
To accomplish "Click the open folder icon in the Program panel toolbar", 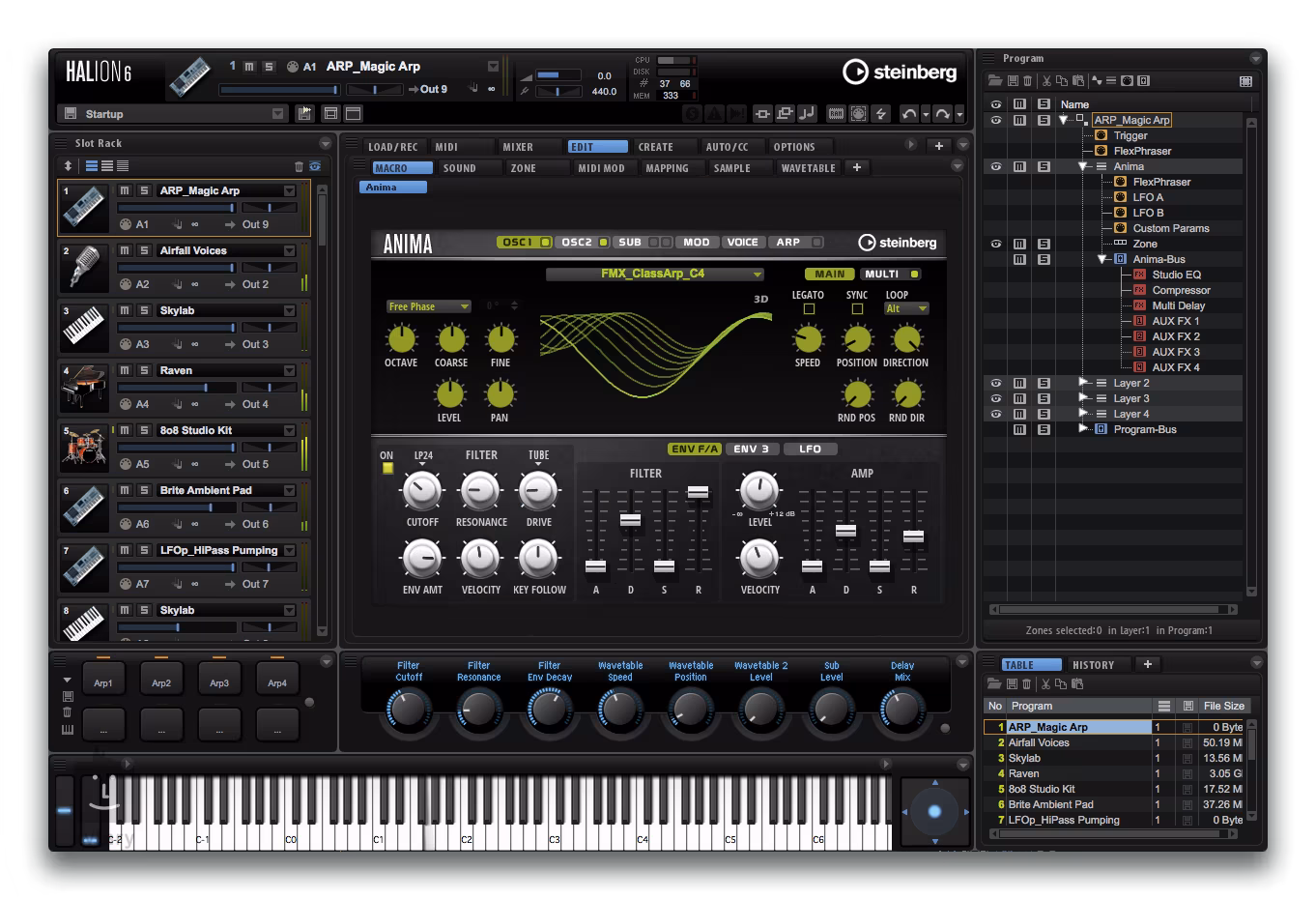I will coord(993,81).
